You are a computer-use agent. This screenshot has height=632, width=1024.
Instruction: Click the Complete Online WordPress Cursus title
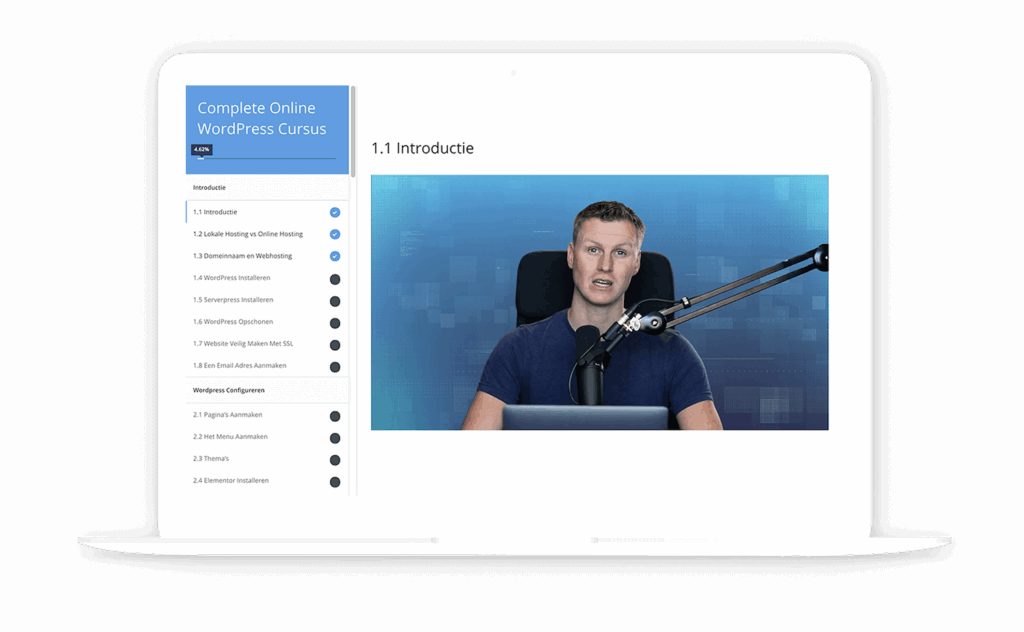coord(262,118)
